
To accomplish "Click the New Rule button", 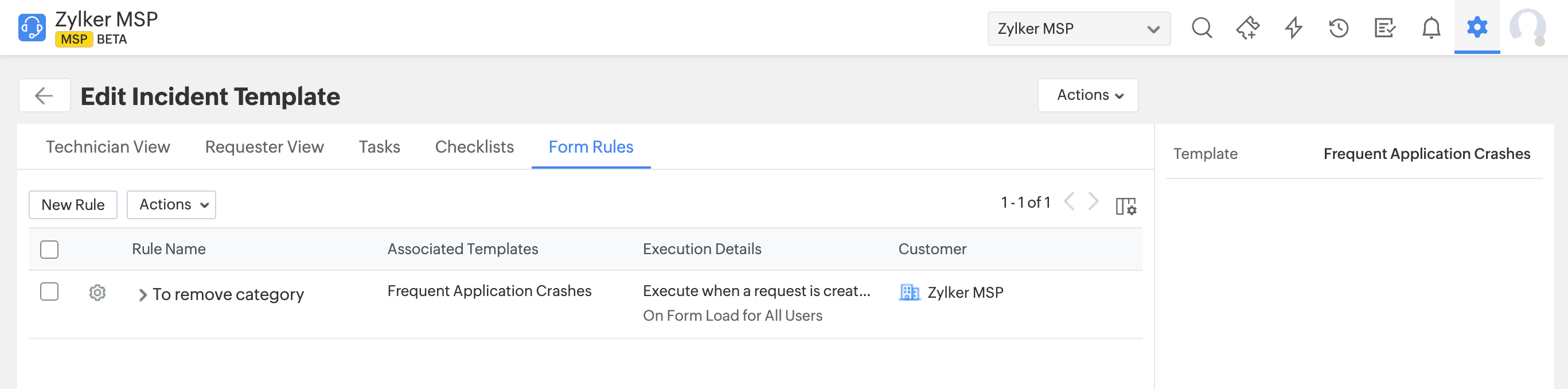I will point(73,205).
